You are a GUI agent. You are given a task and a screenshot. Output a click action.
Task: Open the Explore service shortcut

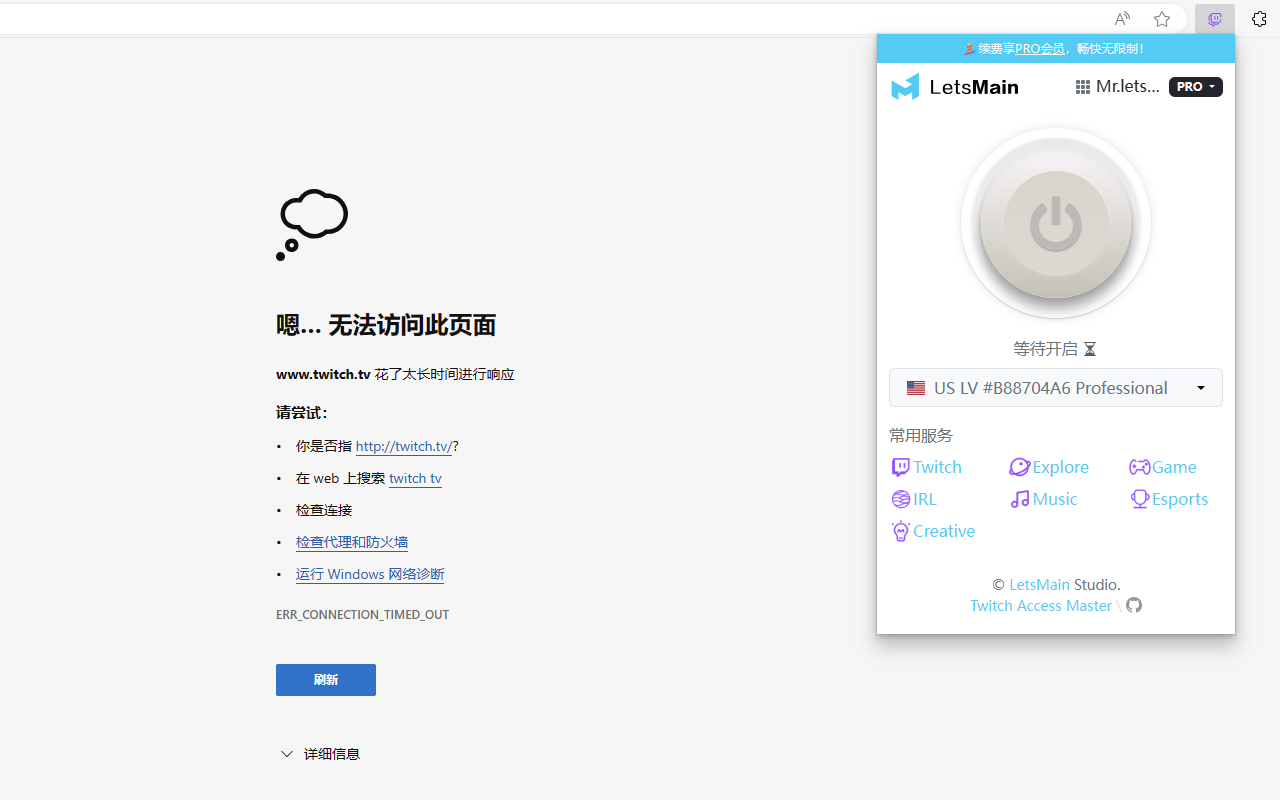[1049, 467]
